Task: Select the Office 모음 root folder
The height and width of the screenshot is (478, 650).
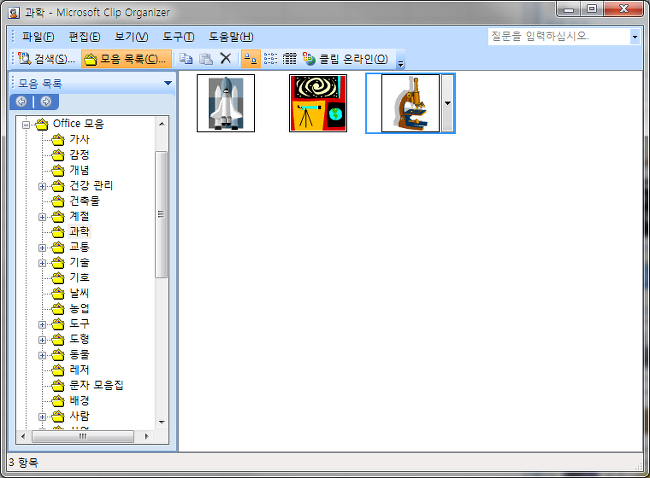Action: pyautogui.click(x=78, y=124)
